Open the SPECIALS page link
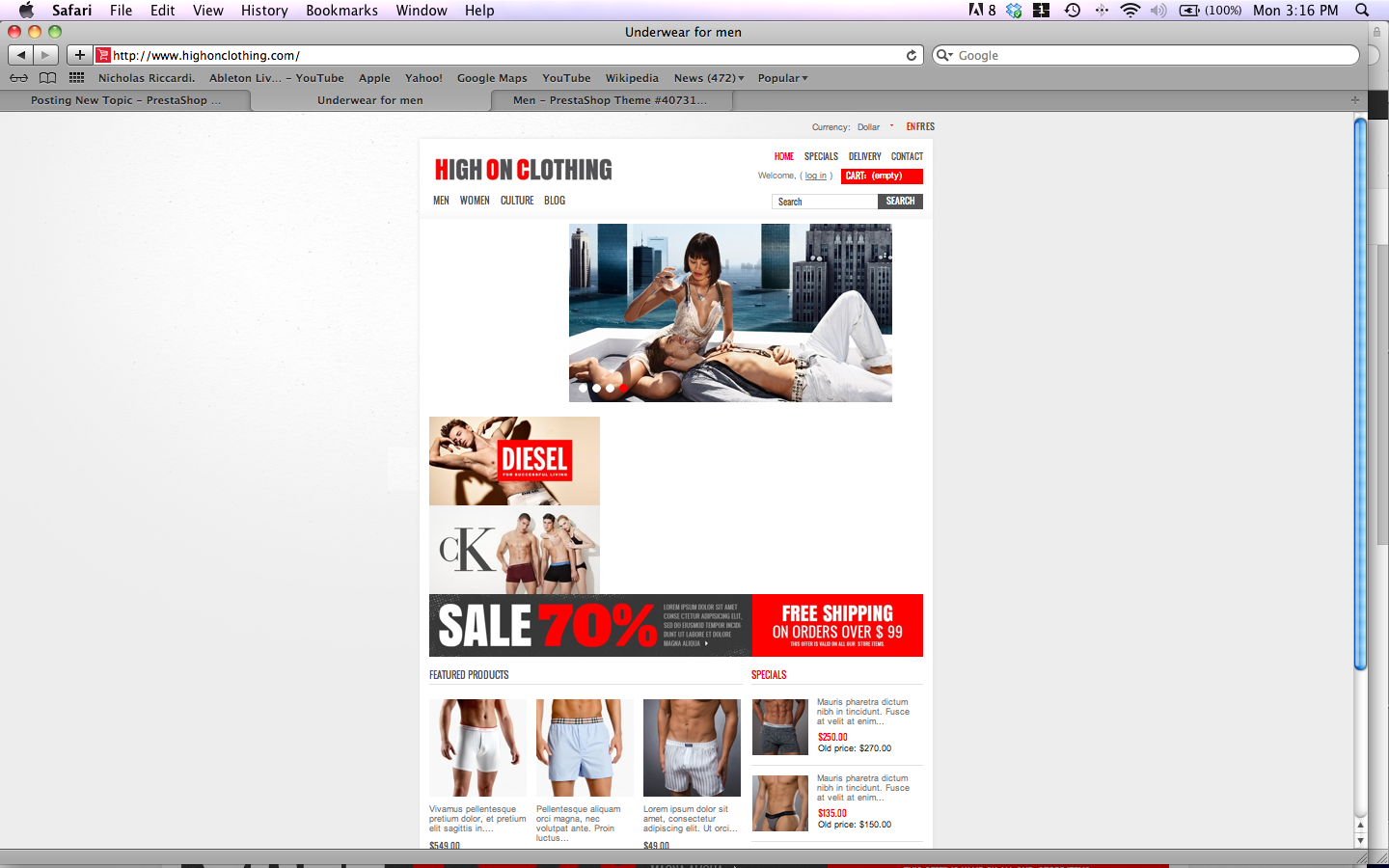This screenshot has width=1389, height=868. pyautogui.click(x=821, y=156)
